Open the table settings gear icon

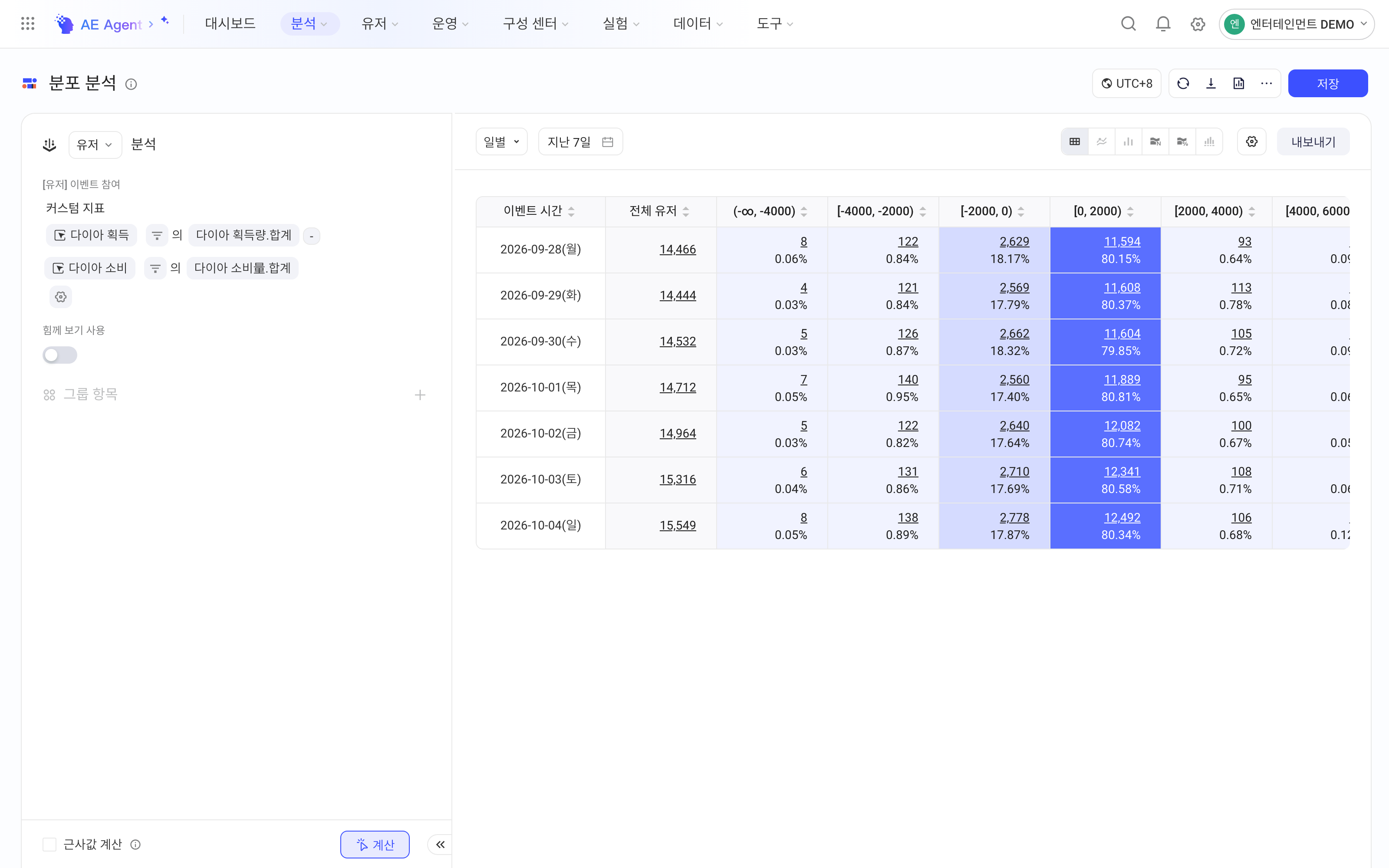[x=1252, y=142]
